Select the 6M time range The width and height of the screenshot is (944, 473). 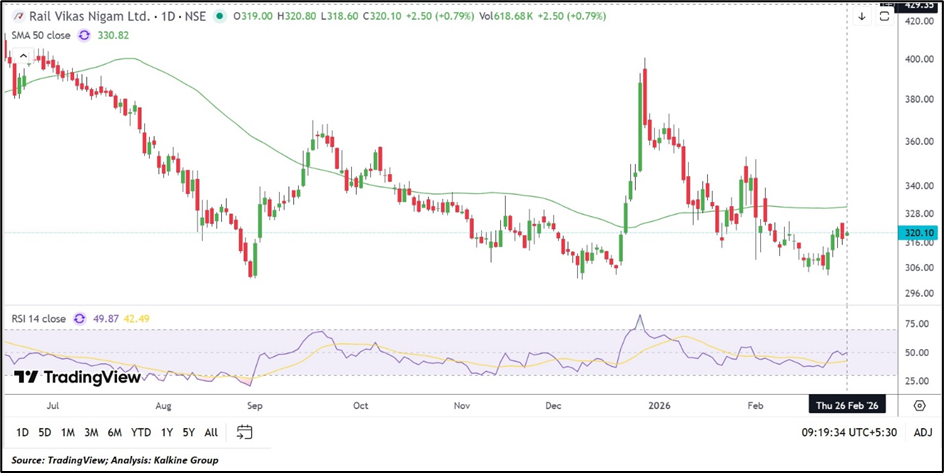(x=114, y=432)
